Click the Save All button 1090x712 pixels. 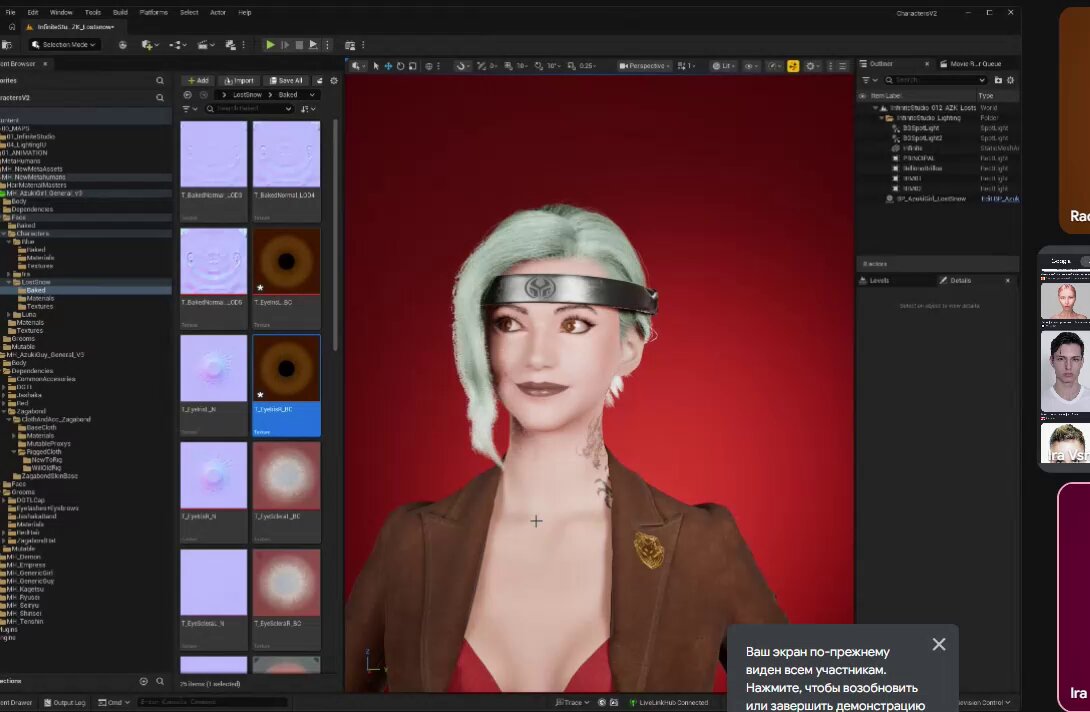[286, 81]
